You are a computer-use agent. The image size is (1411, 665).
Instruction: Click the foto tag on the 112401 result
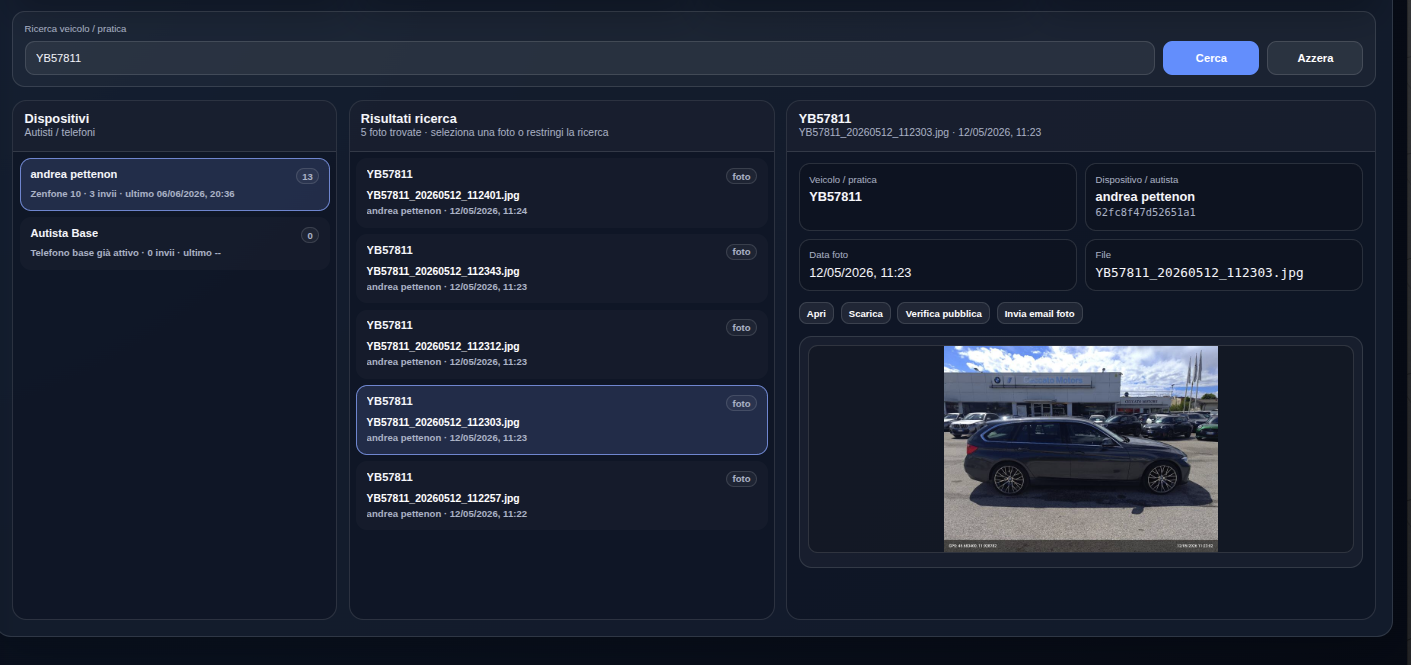(741, 177)
